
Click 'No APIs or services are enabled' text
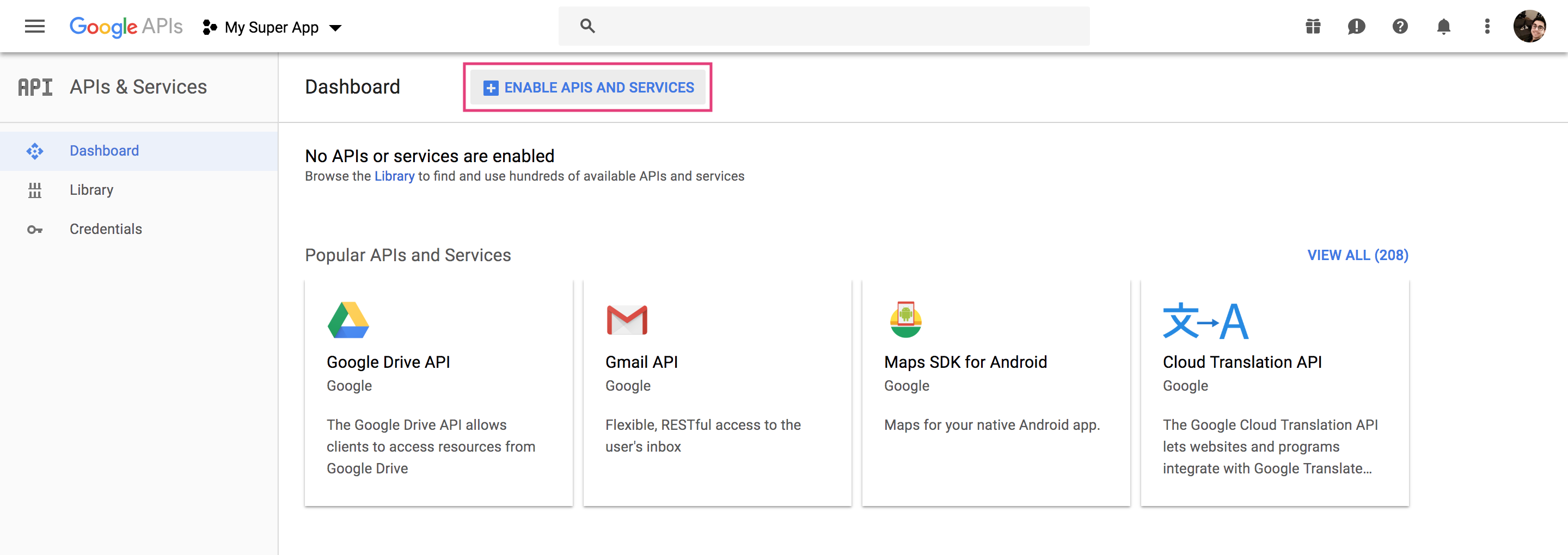pos(430,156)
